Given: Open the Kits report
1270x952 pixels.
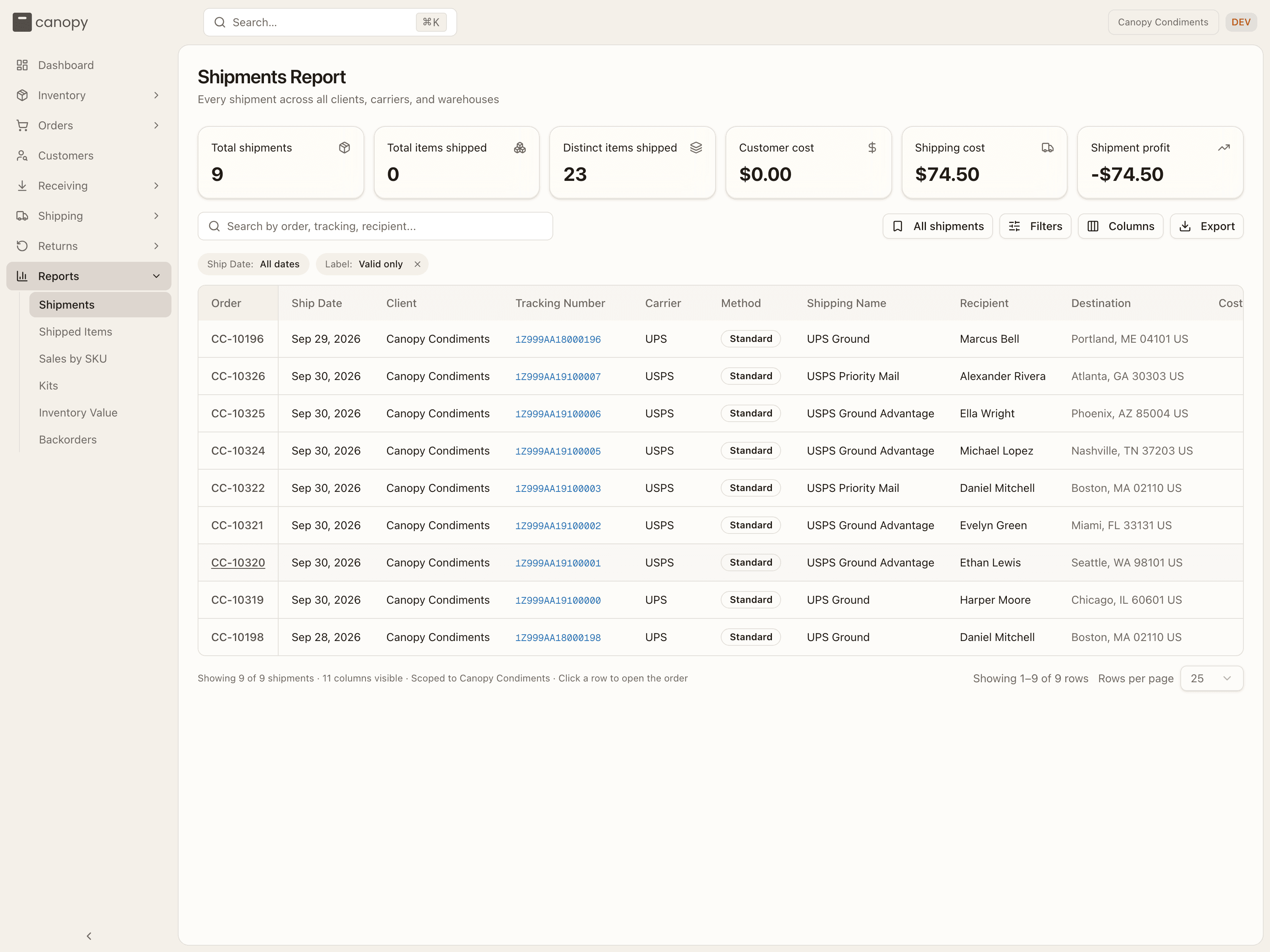Looking at the screenshot, I should pyautogui.click(x=100, y=386).
